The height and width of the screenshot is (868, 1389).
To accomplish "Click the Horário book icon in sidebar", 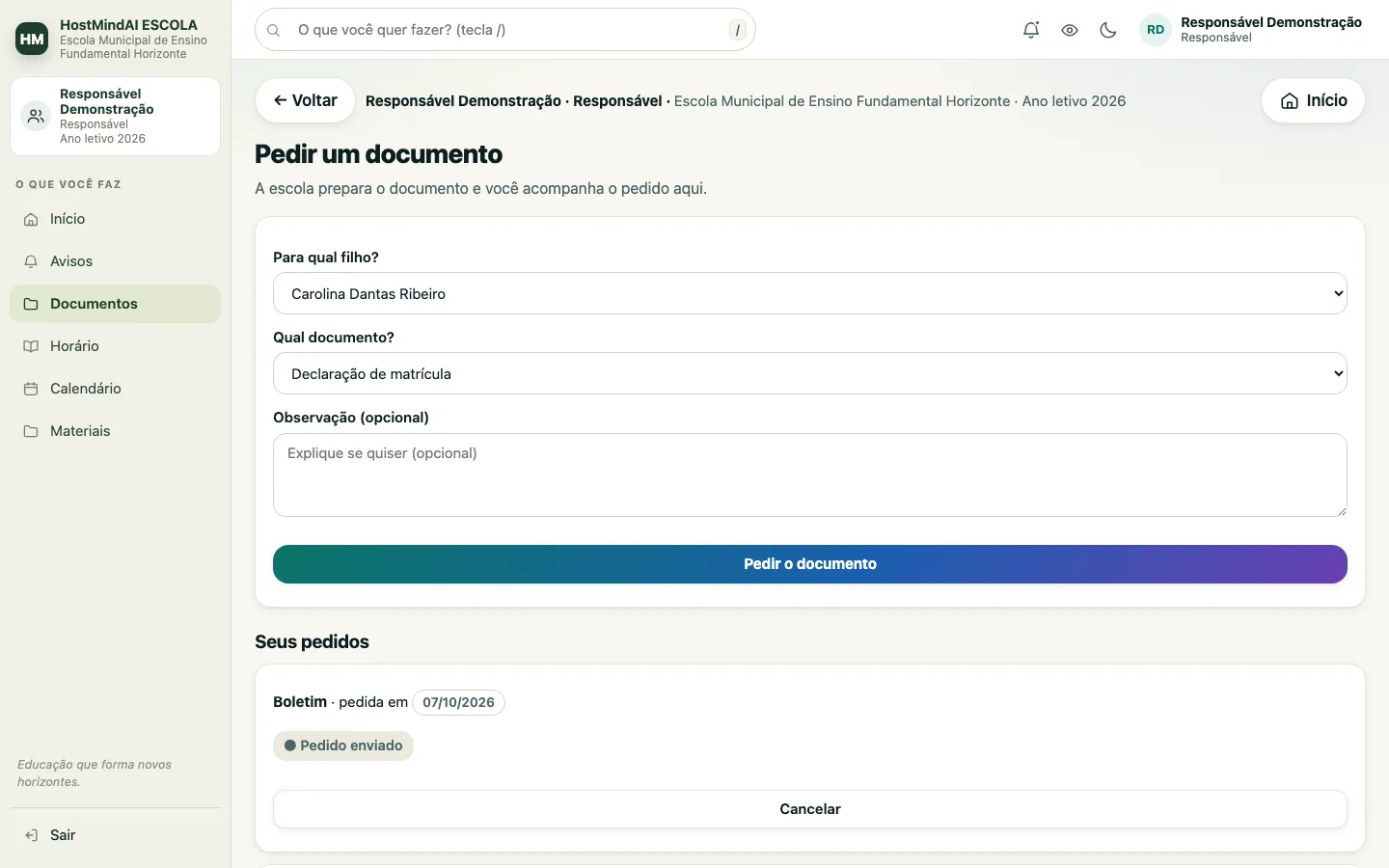I will 31,346.
